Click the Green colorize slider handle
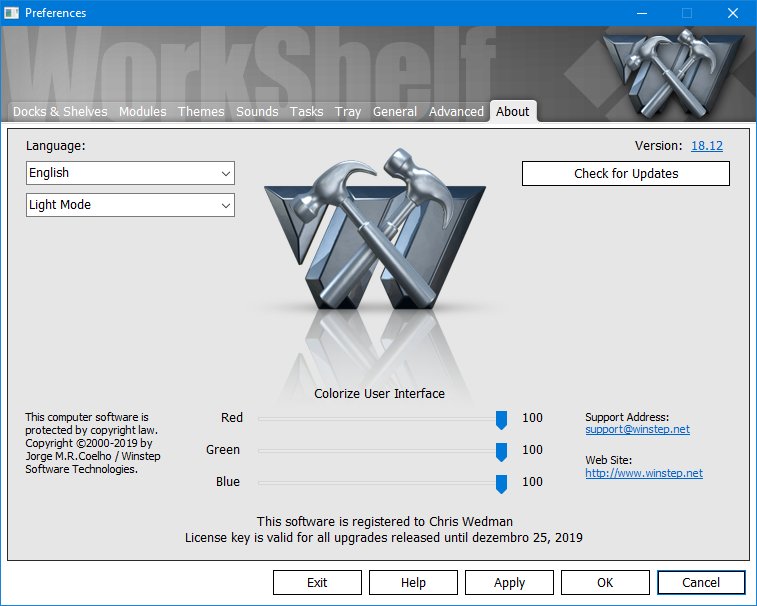Image resolution: width=757 pixels, height=606 pixels. [502, 451]
